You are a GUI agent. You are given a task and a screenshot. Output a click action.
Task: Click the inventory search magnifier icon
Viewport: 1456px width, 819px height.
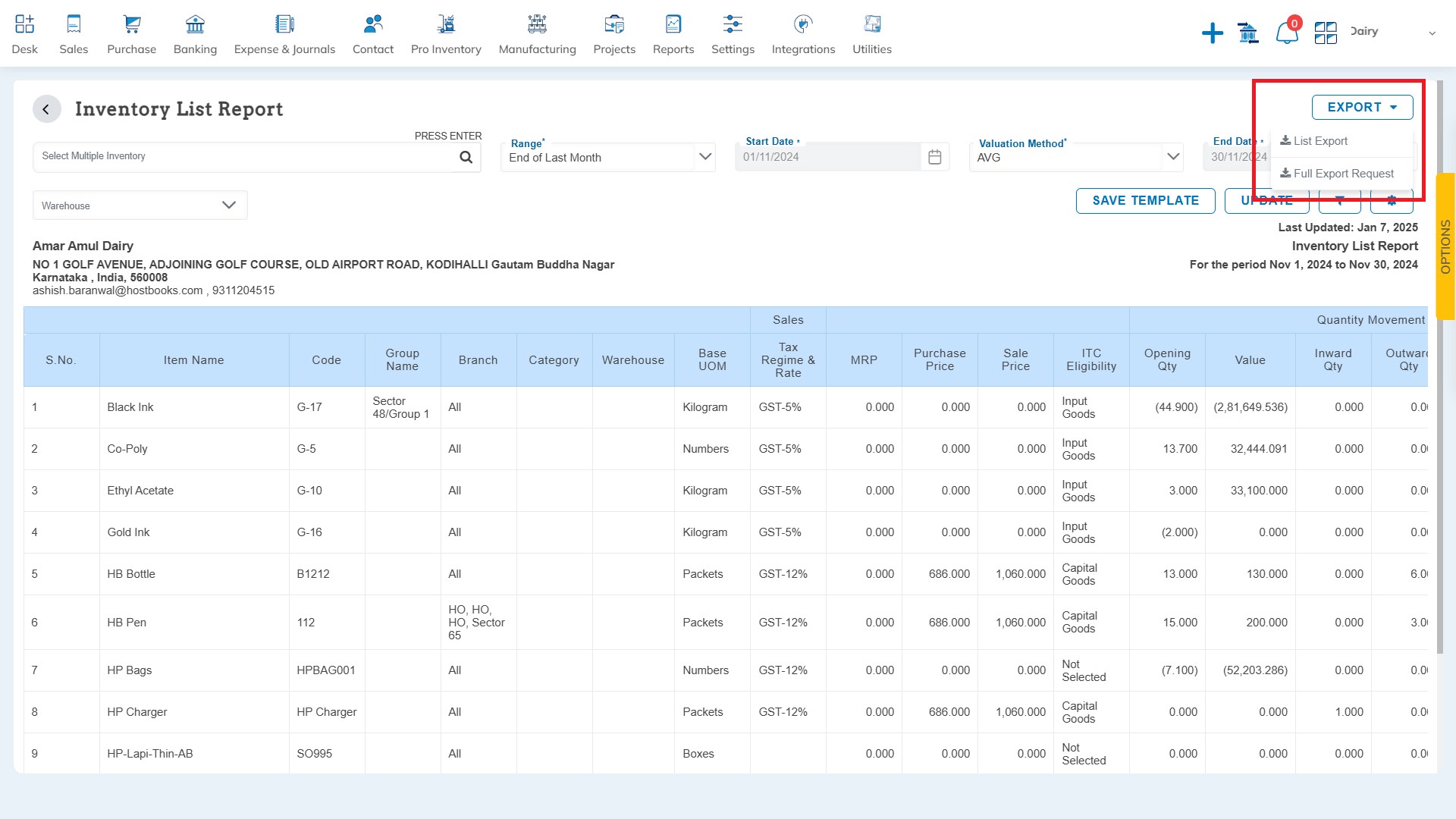point(466,157)
